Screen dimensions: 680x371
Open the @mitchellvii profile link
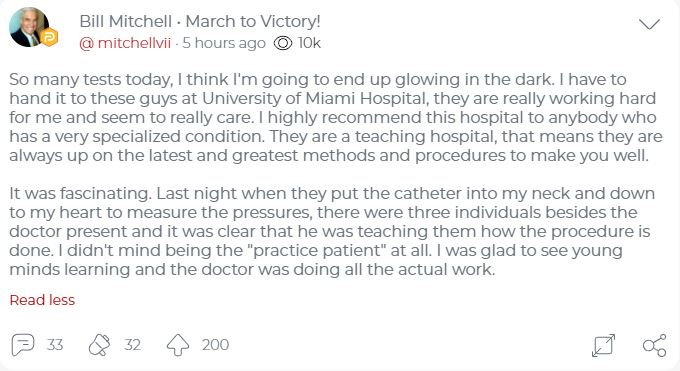point(125,43)
